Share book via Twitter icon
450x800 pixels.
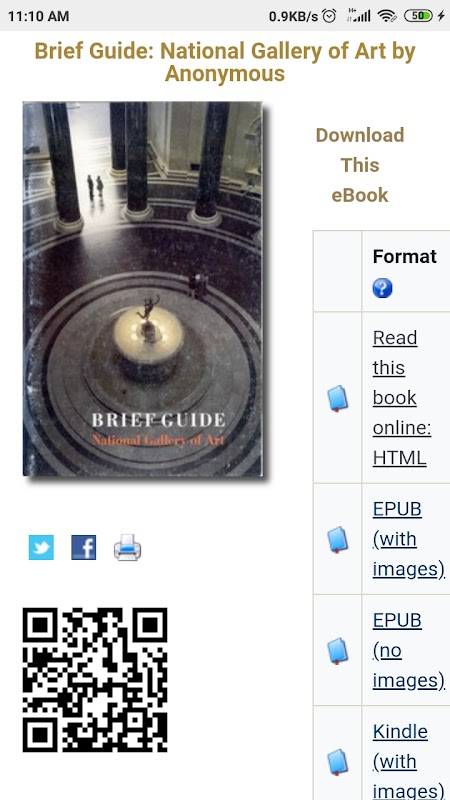[41, 547]
